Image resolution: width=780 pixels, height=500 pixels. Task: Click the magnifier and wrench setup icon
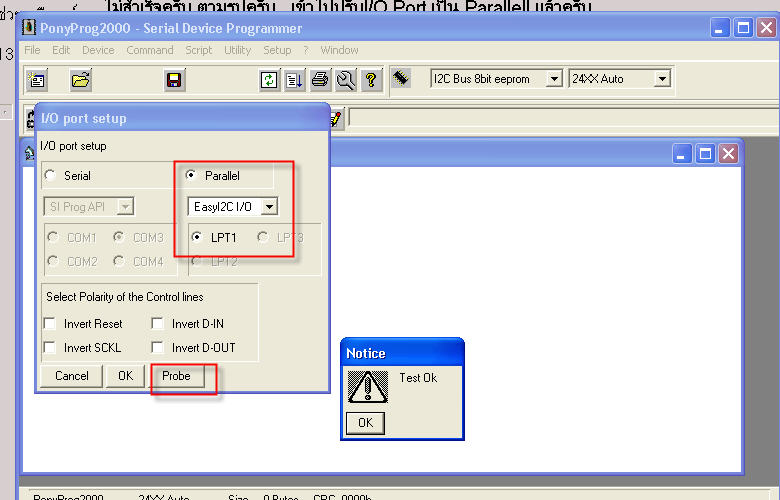[346, 80]
